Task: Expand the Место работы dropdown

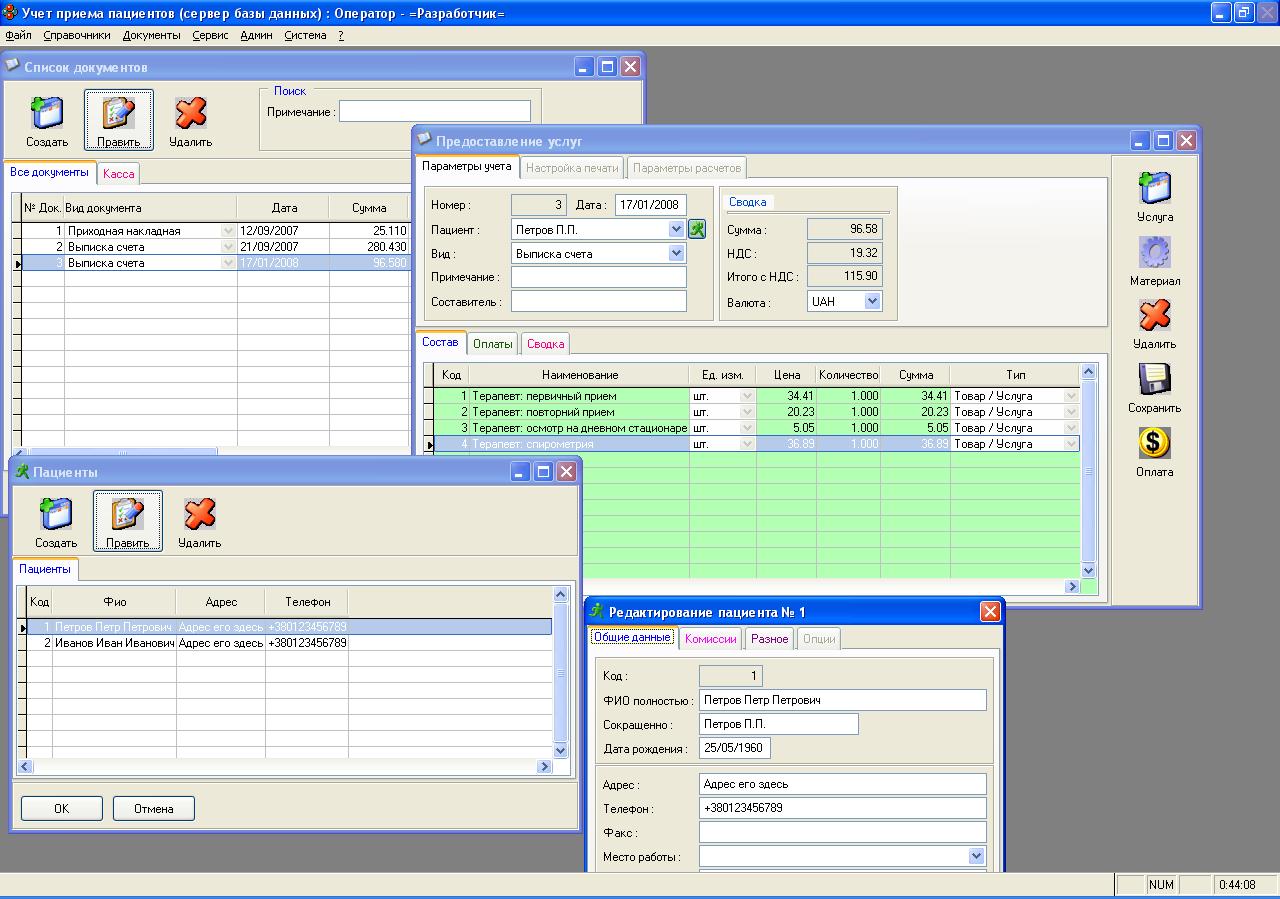Action: coord(977,856)
